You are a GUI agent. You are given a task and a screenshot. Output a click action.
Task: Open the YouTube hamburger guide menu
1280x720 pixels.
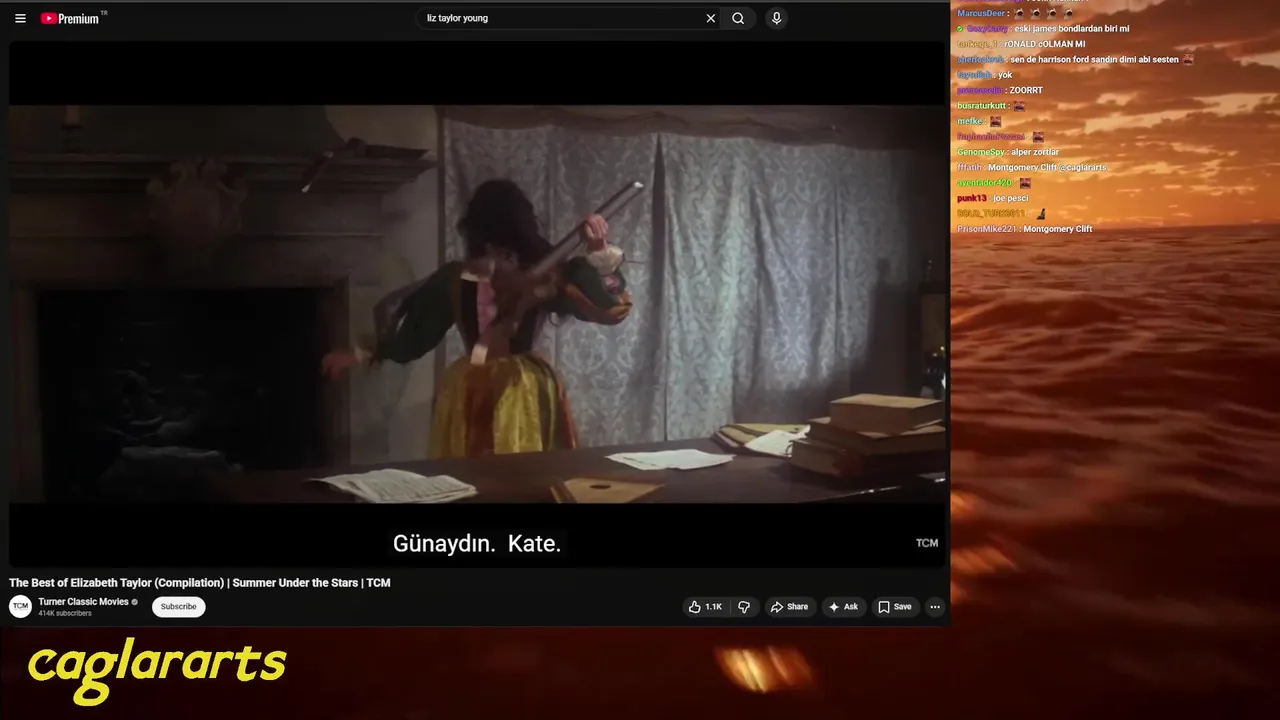(20, 18)
